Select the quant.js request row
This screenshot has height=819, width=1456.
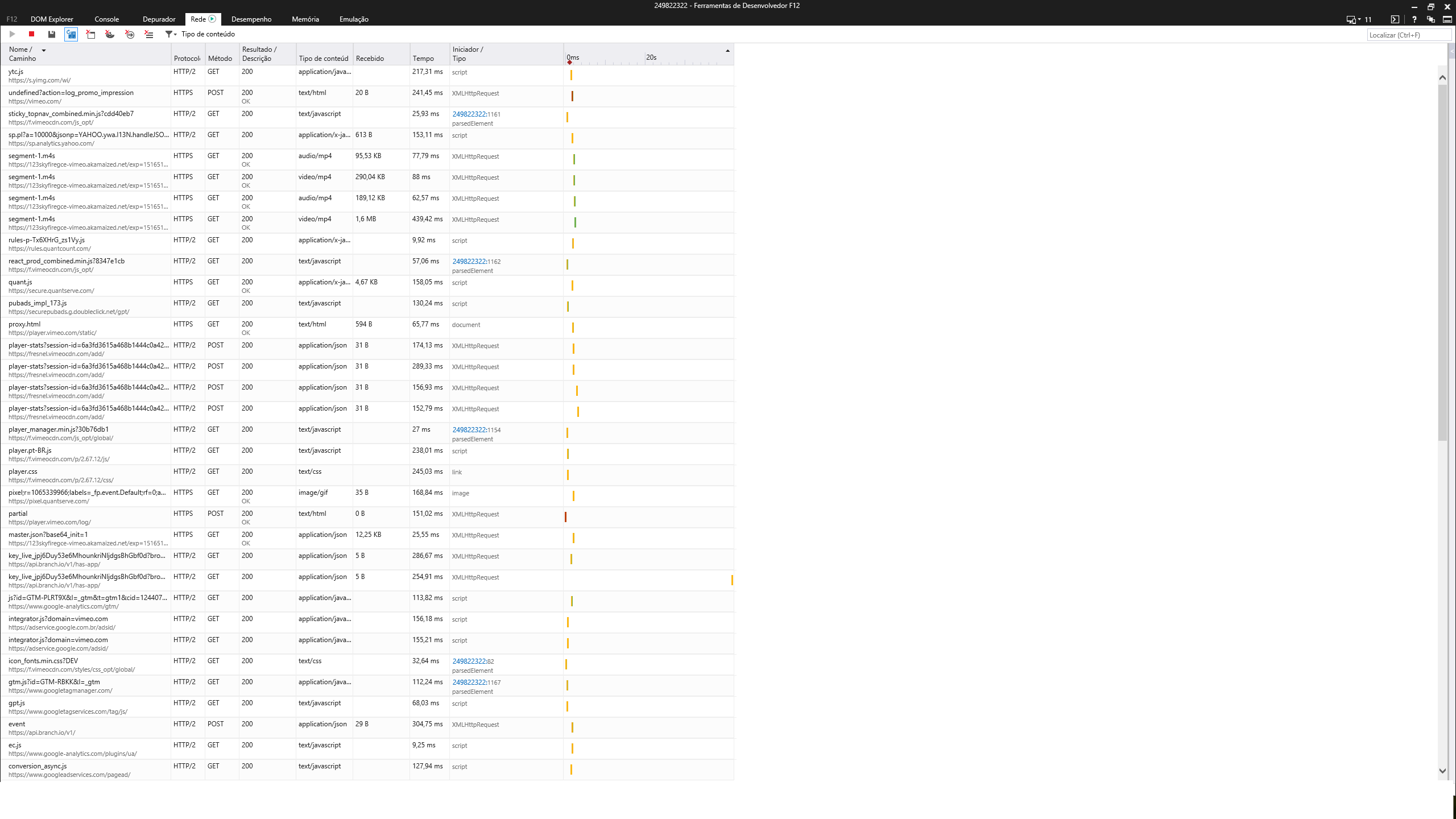[367, 286]
